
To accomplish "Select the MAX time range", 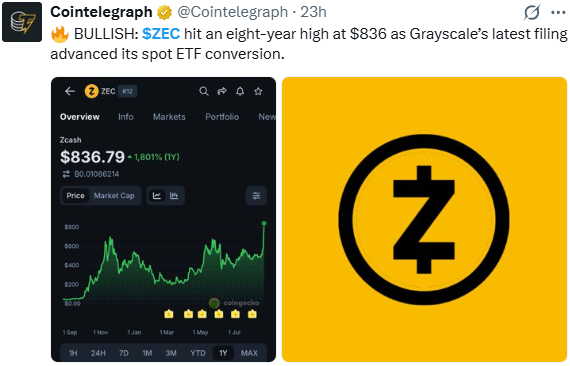I will [249, 353].
